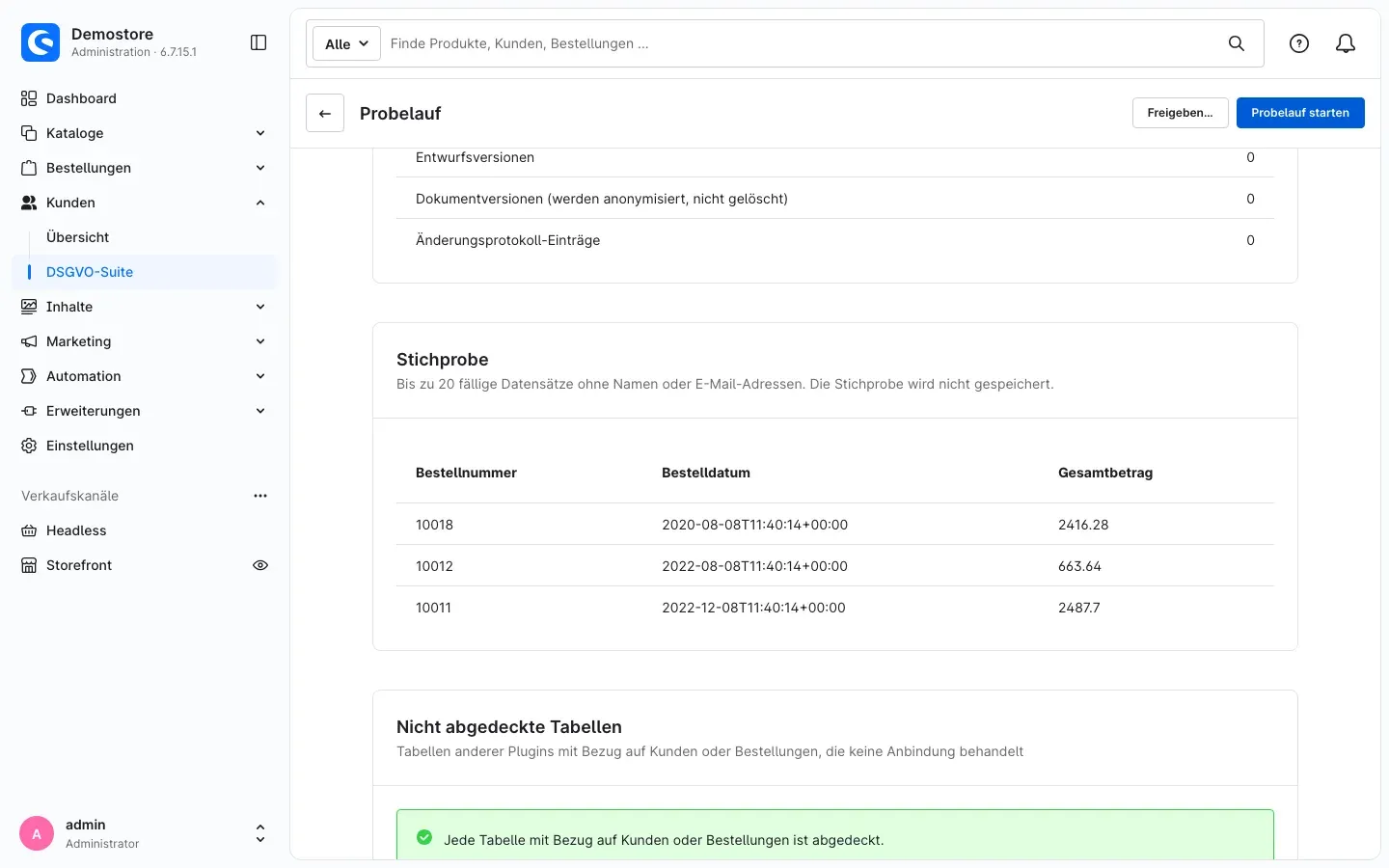
Task: Go back with the arrow button
Action: click(325, 113)
